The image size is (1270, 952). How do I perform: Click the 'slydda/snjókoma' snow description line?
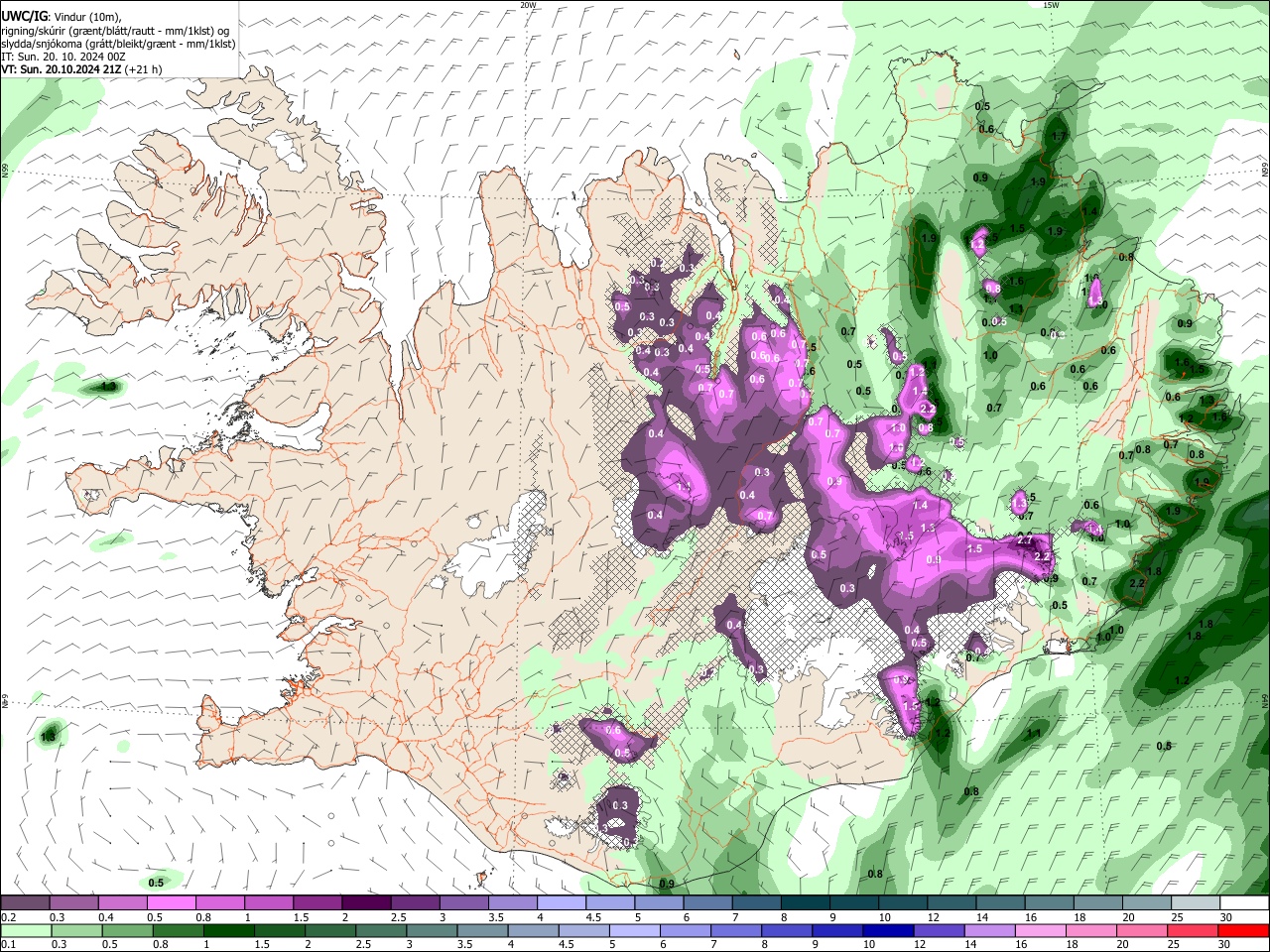click(x=118, y=45)
